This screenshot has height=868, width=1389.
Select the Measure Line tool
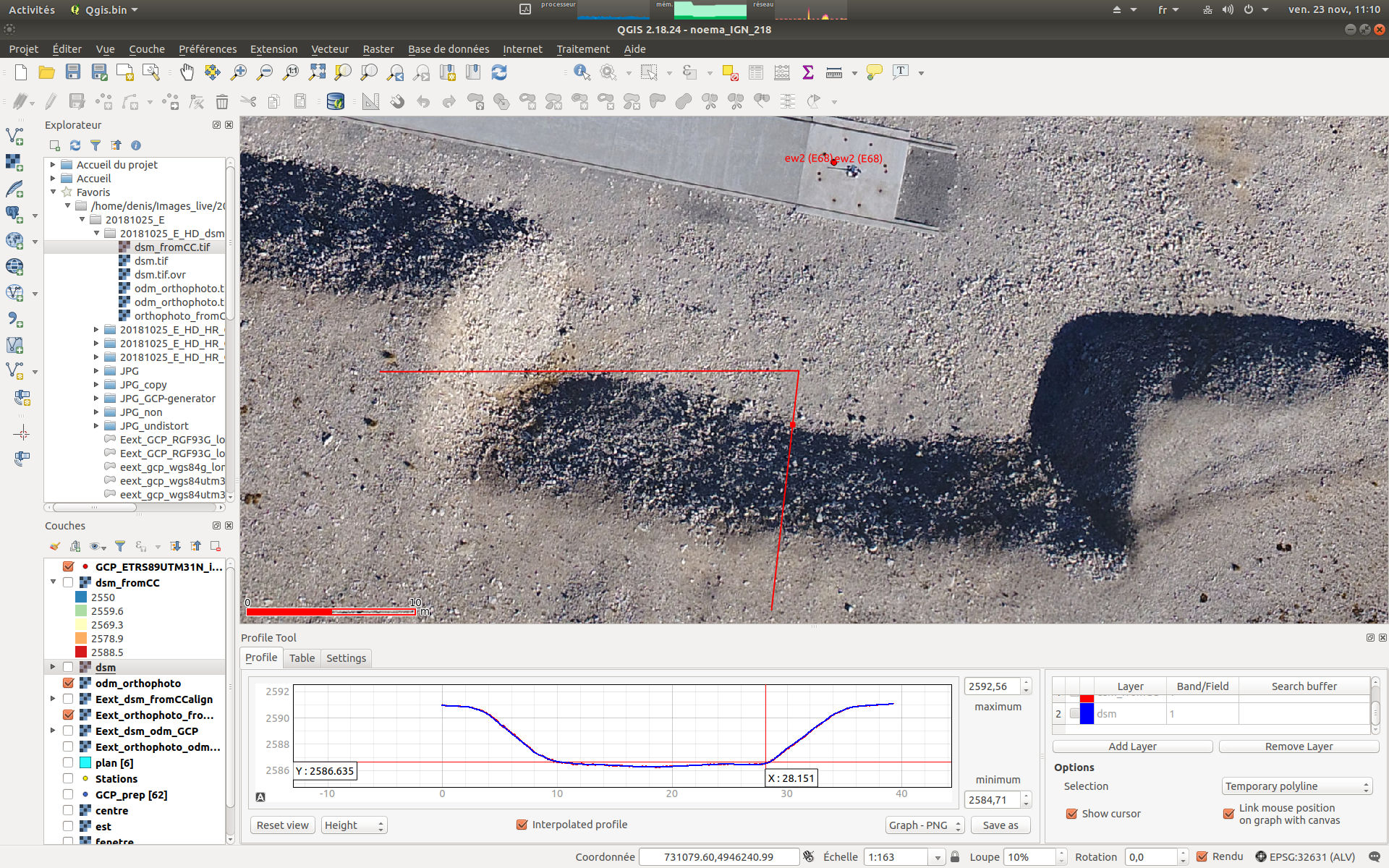pyautogui.click(x=833, y=72)
